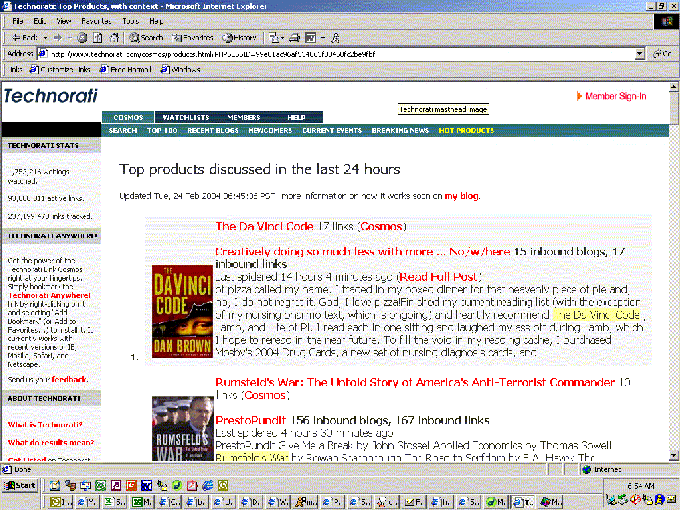Screen dimensions: 680x510
Task: Open the View menu
Action: click(64, 21)
